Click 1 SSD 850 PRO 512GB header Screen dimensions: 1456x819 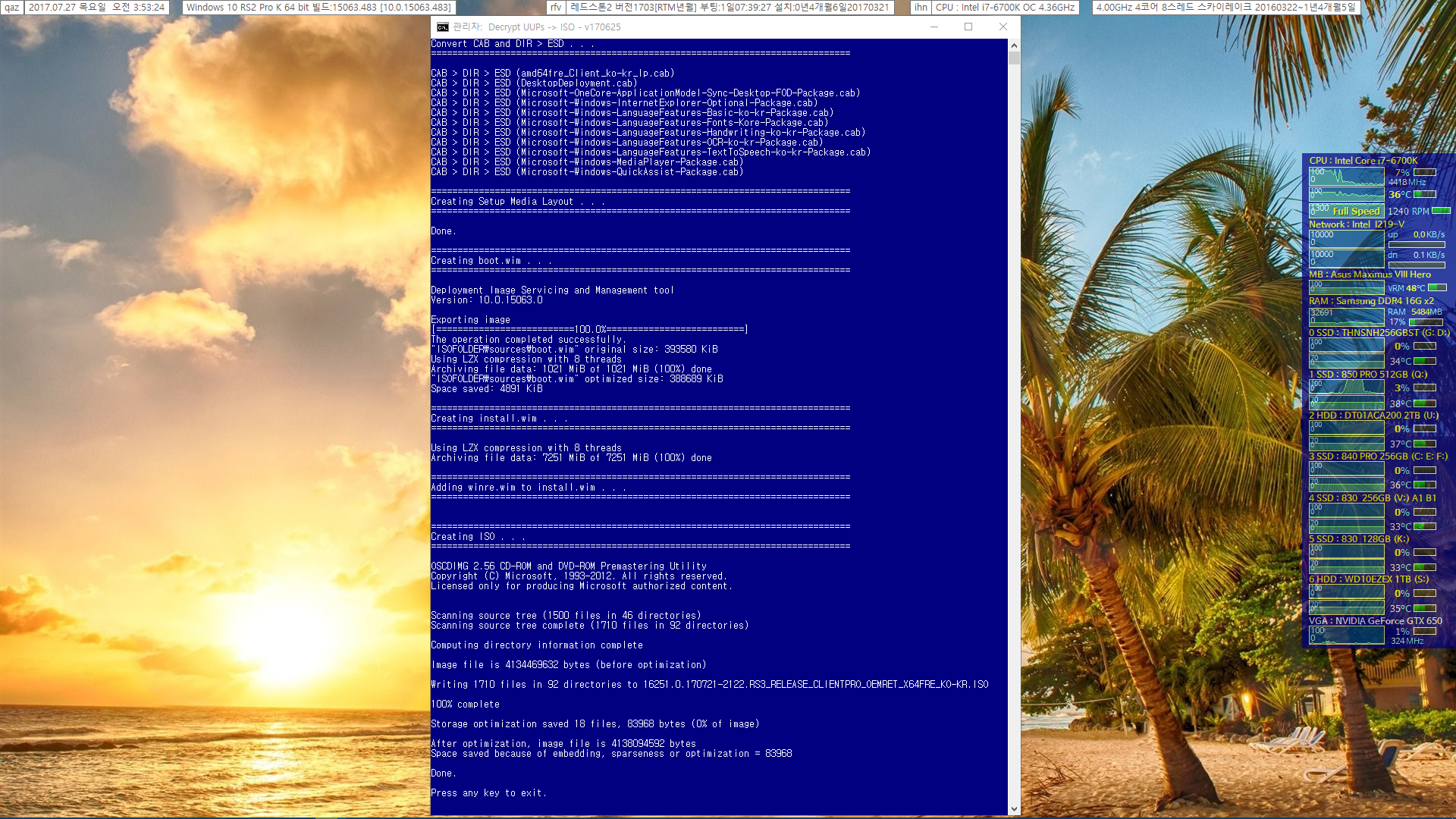pyautogui.click(x=1368, y=374)
